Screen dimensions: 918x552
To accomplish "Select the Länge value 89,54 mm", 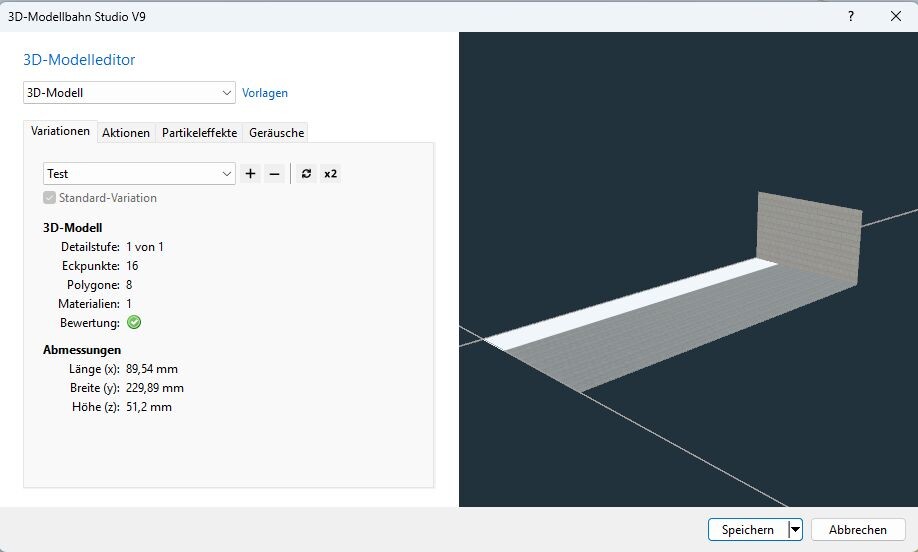I will click(152, 369).
